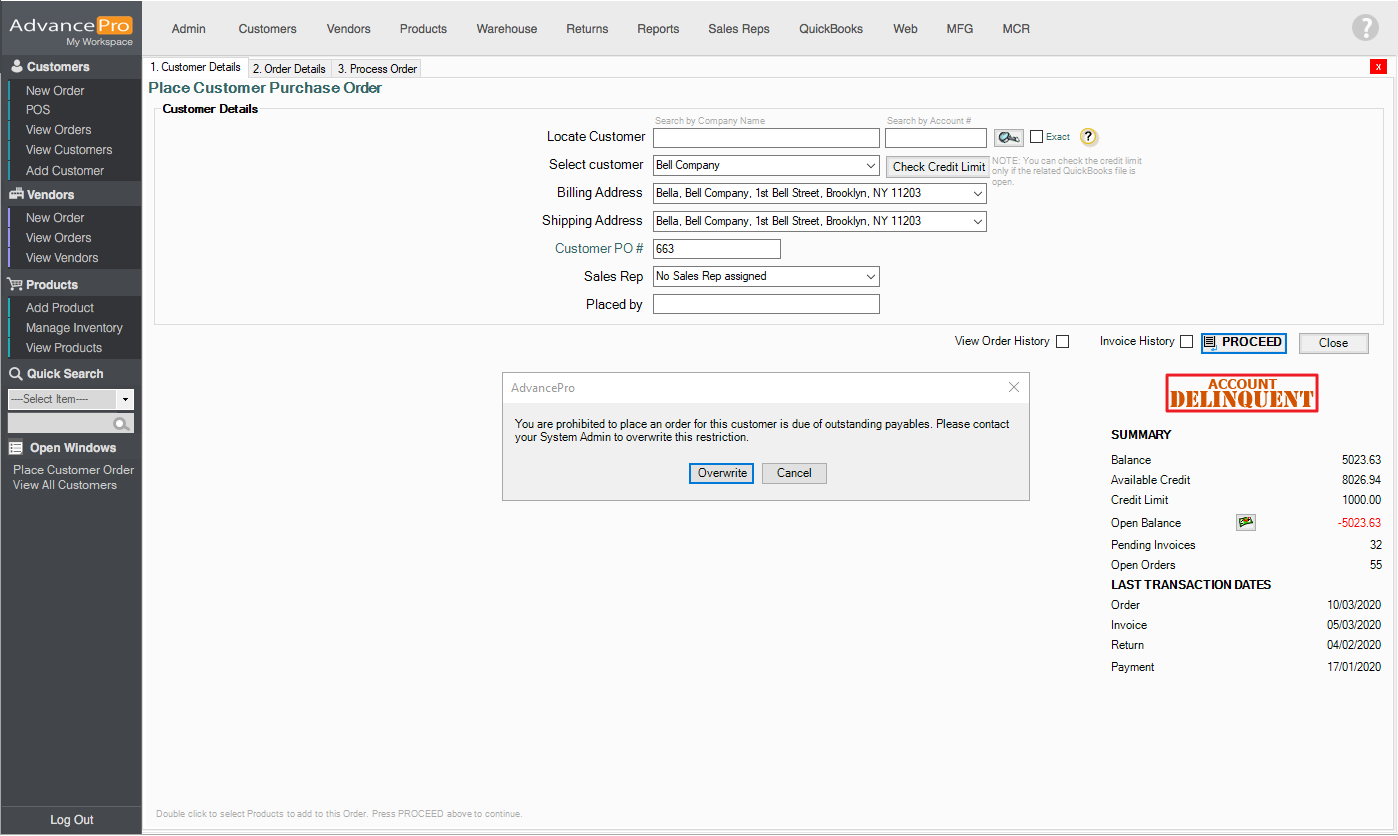The width and height of the screenshot is (1398, 836).
Task: Close the AdvancePro dialog with X icon
Action: click(1013, 387)
